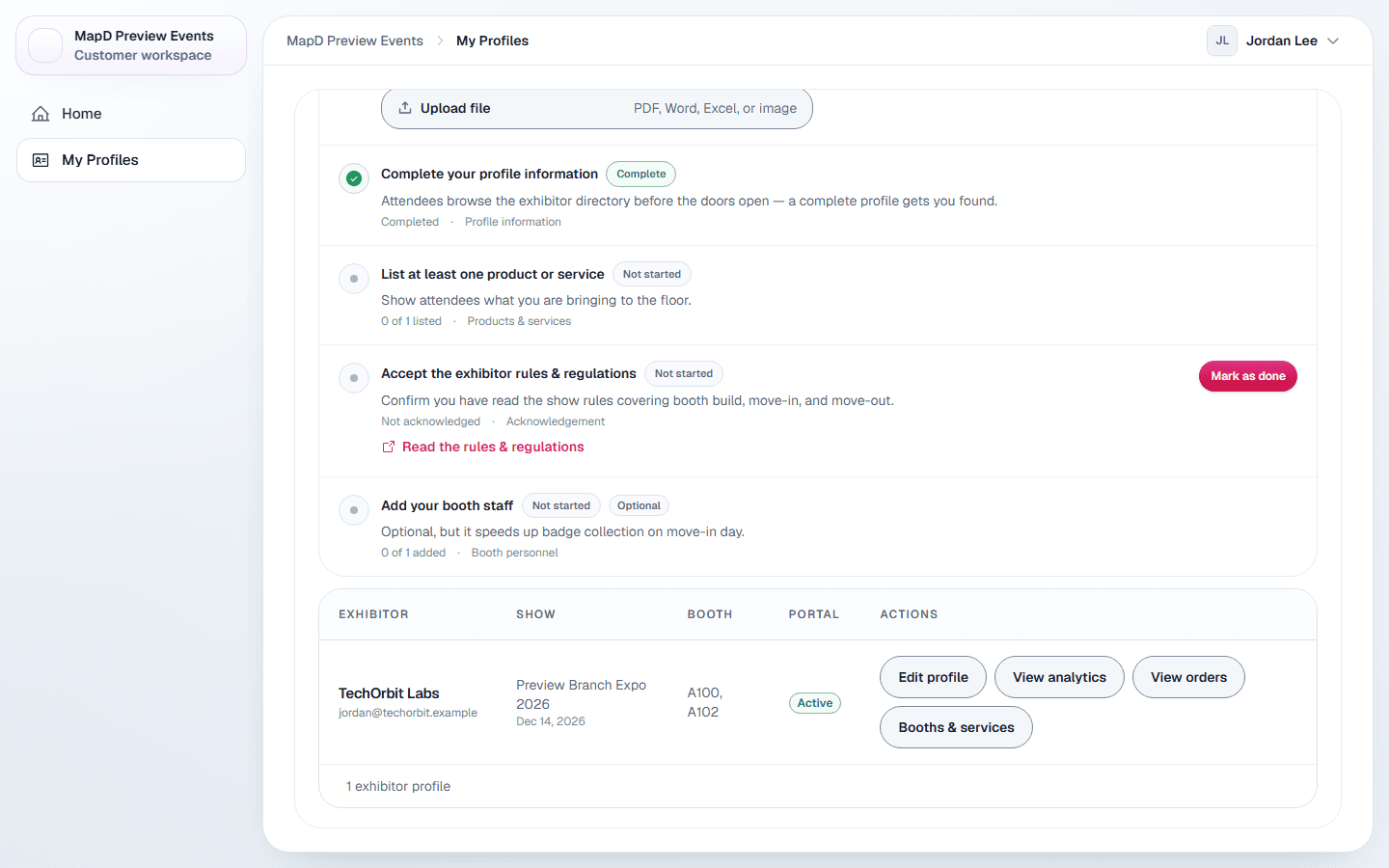Click the upload arrow icon
The width and height of the screenshot is (1389, 868).
[405, 108]
